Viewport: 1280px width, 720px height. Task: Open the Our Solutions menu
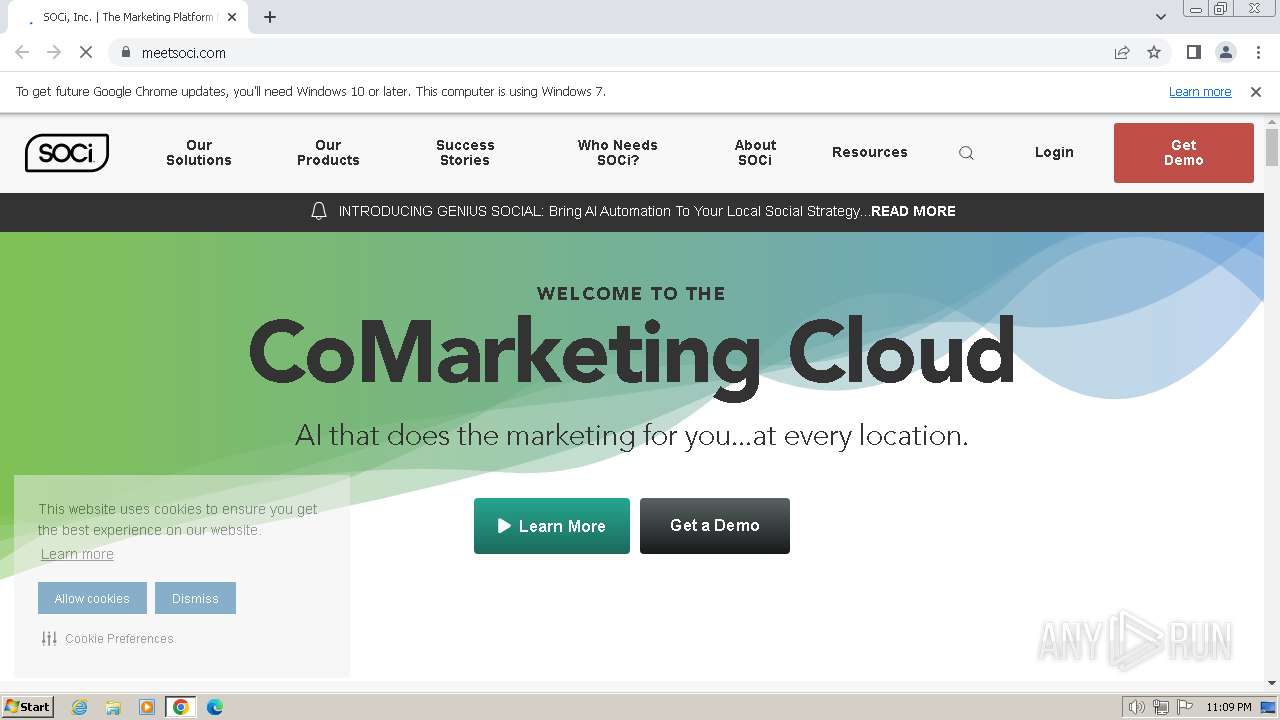199,153
